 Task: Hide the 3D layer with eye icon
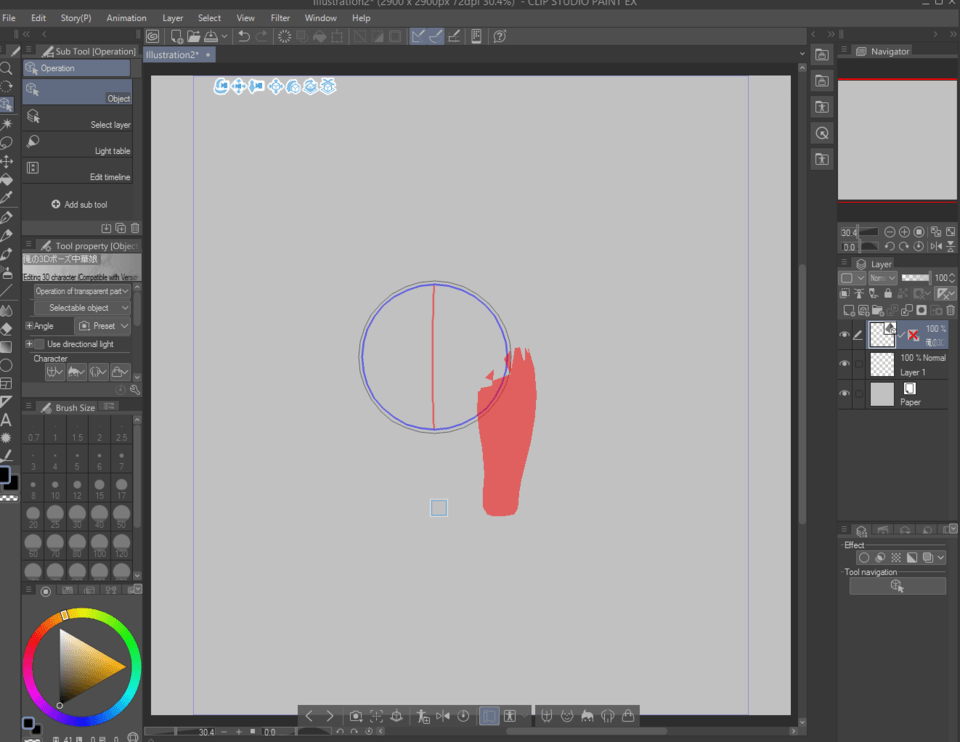pos(844,334)
